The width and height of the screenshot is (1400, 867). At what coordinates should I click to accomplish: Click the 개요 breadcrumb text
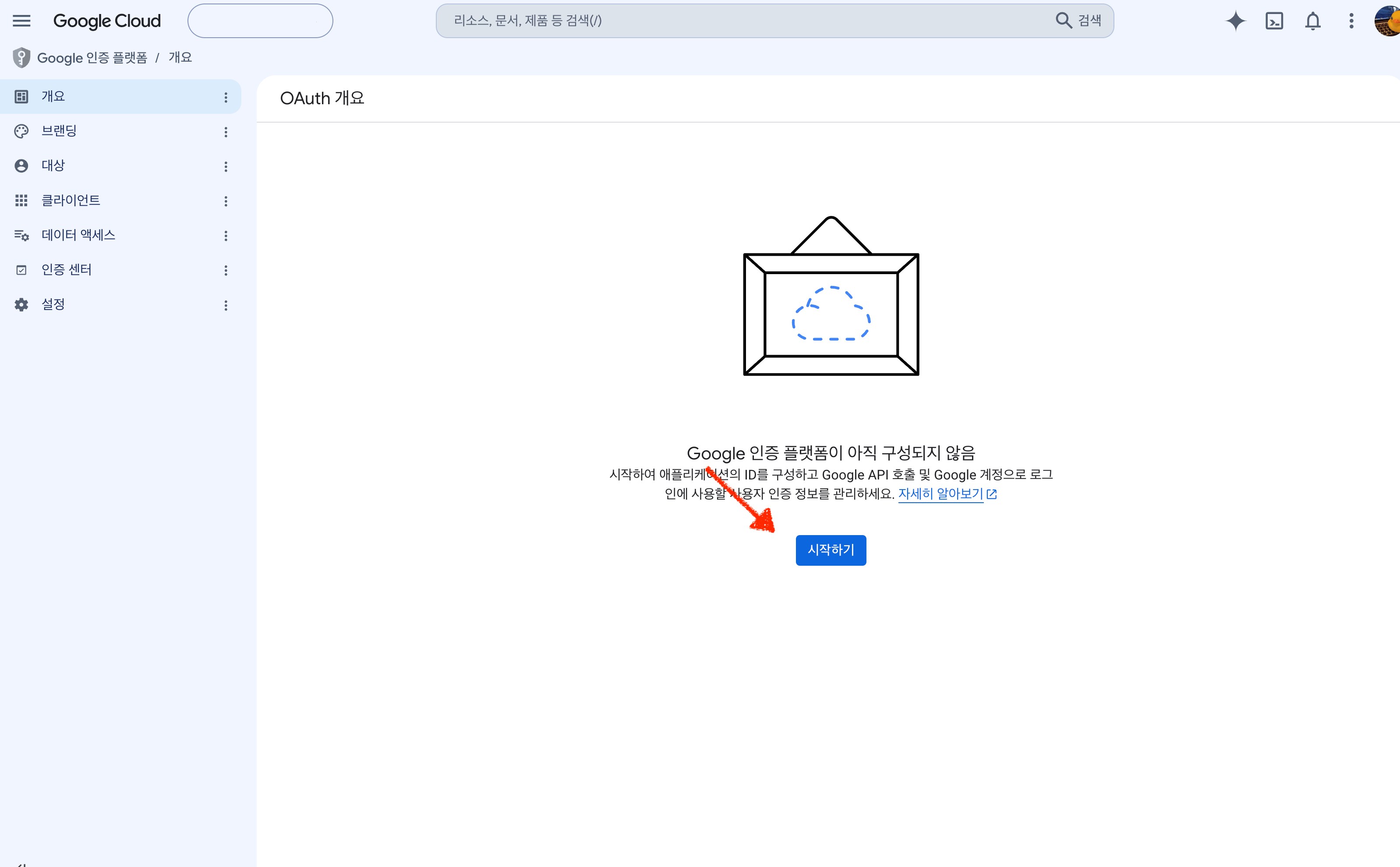click(x=180, y=58)
